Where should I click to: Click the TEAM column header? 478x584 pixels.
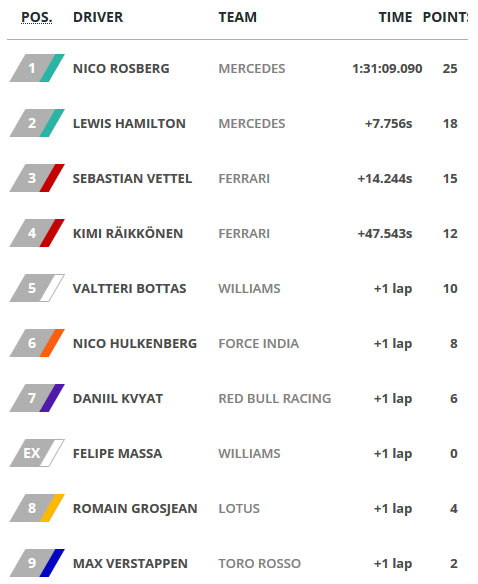238,17
